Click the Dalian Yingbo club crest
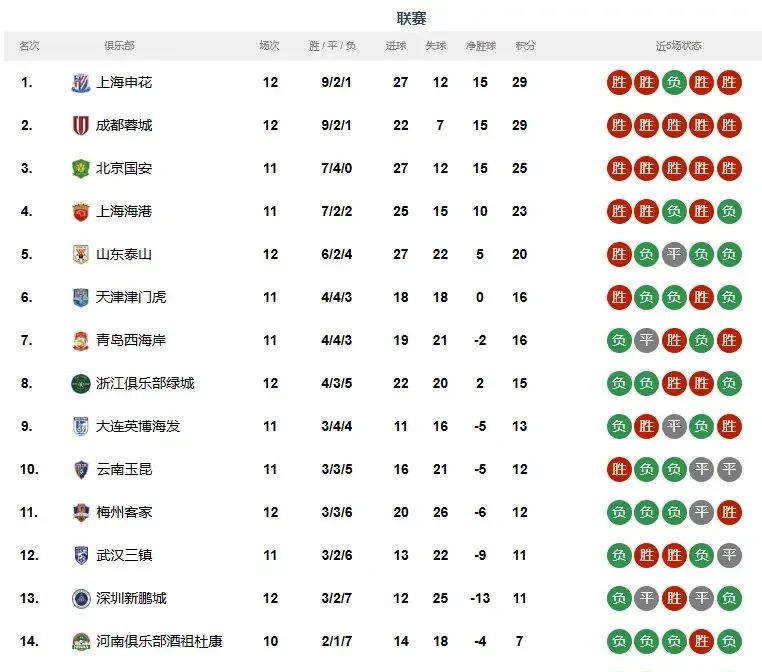The height and width of the screenshot is (672, 762). [x=81, y=427]
